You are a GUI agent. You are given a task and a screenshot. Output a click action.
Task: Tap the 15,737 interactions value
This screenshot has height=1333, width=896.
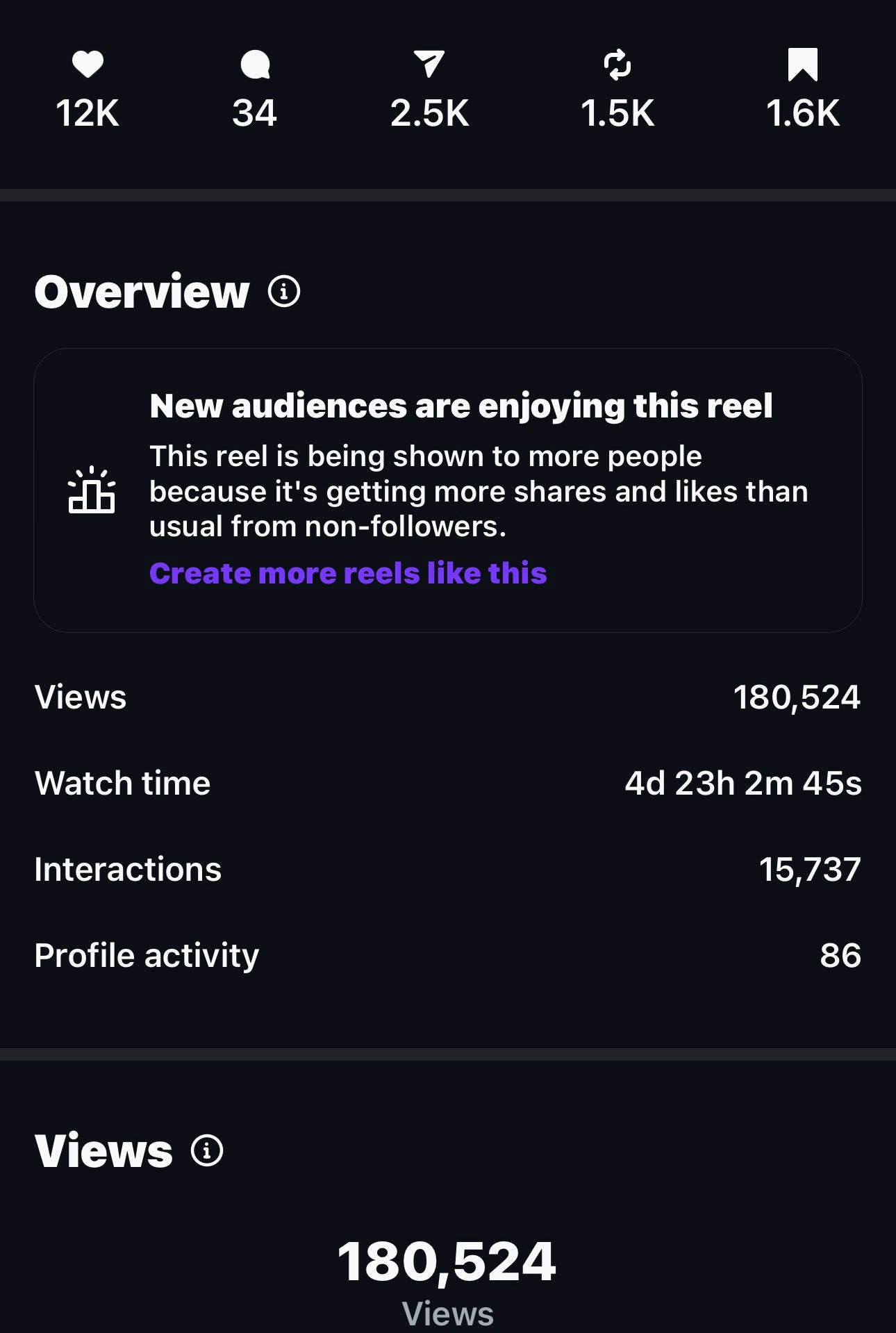[809, 869]
